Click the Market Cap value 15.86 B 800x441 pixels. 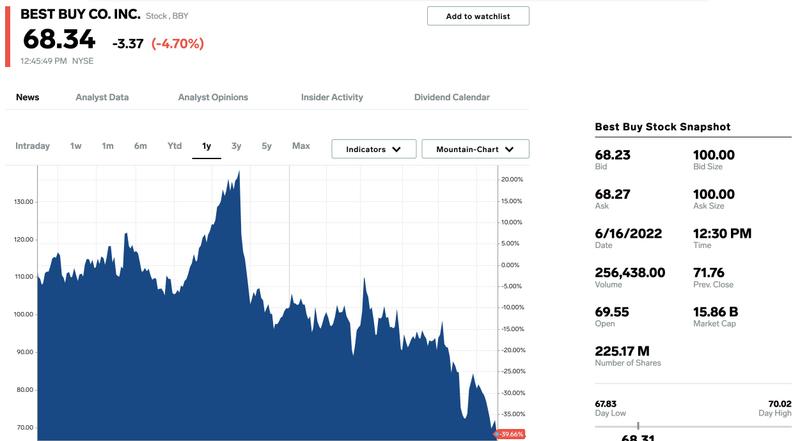pos(716,311)
